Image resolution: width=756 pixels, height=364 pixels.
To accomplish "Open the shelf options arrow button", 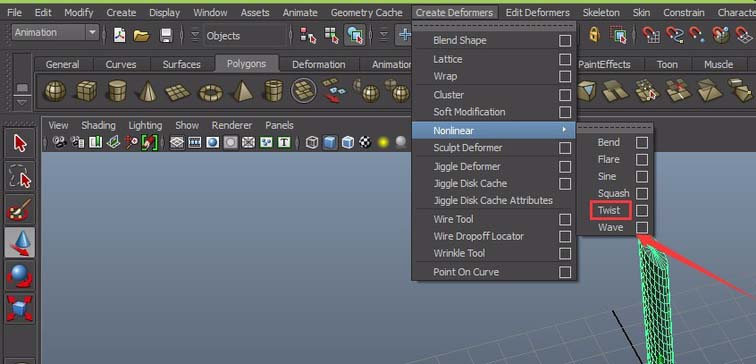I will tap(22, 102).
